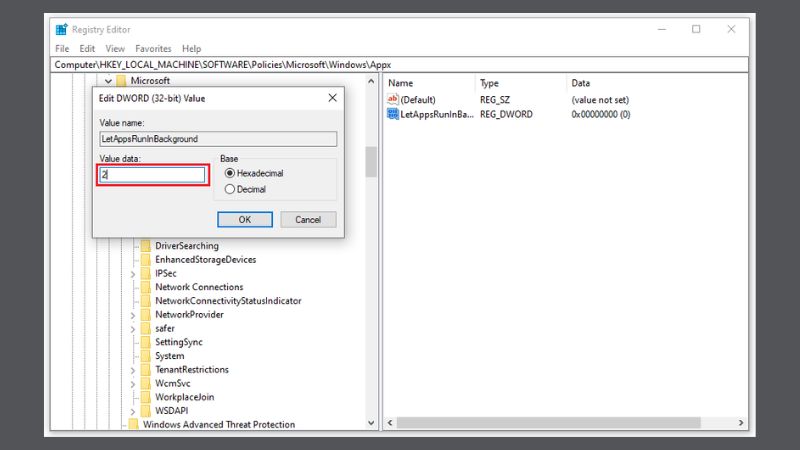The width and height of the screenshot is (800, 450).
Task: Click the WorkplaceJoin folder icon
Action: (x=146, y=397)
